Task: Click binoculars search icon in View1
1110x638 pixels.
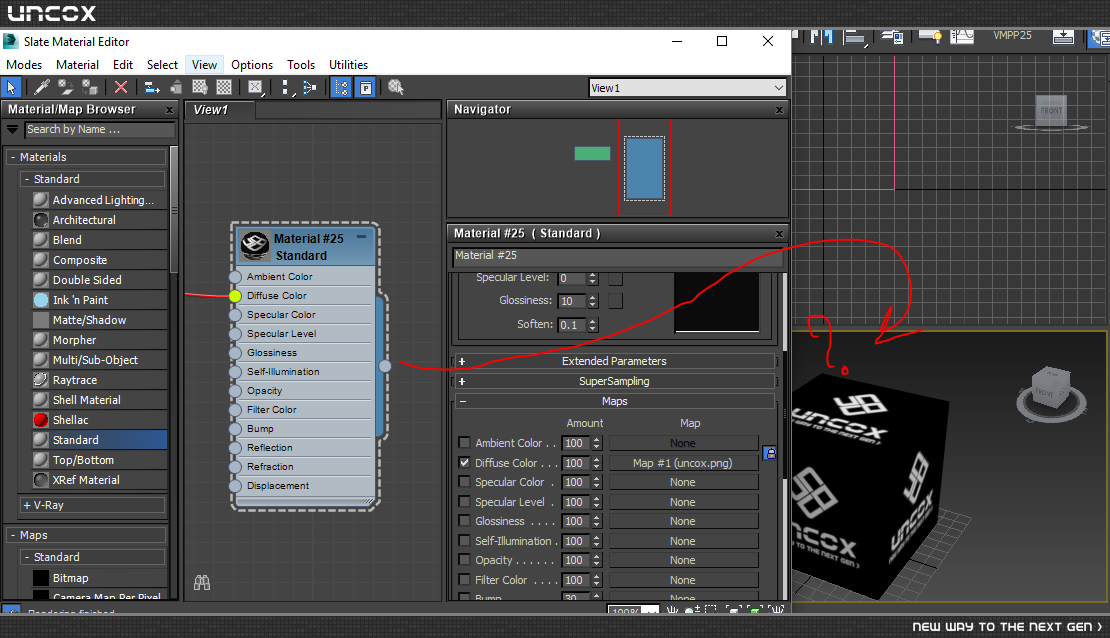Action: point(202,583)
